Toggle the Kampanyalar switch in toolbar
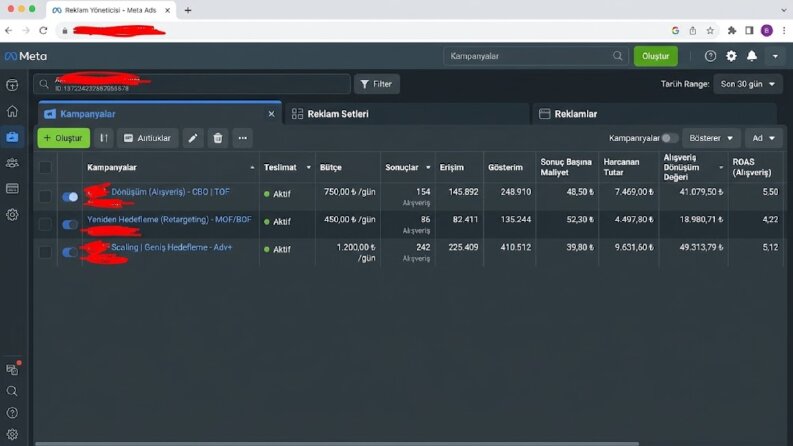Image resolution: width=793 pixels, height=446 pixels. 669,138
